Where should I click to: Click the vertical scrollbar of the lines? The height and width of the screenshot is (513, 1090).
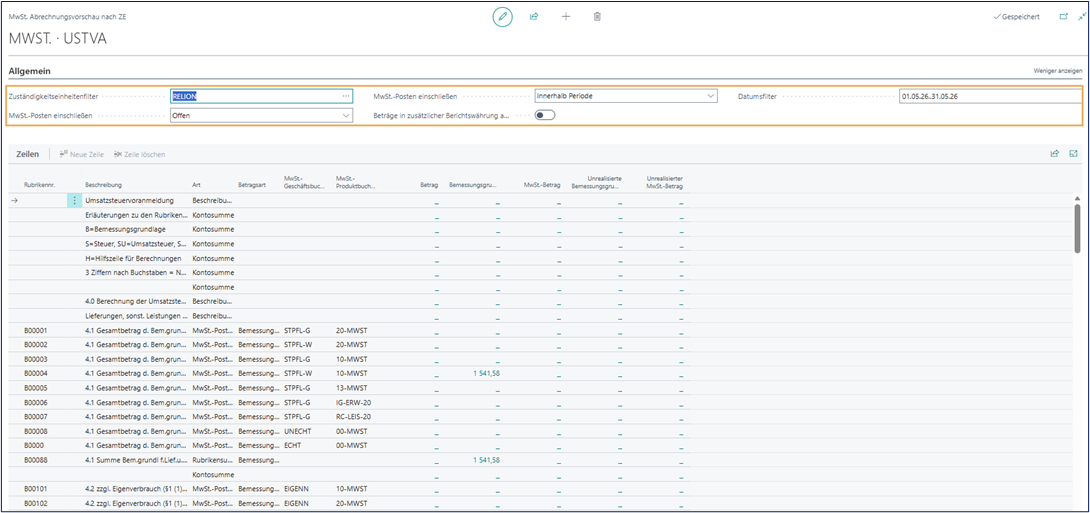(1077, 229)
